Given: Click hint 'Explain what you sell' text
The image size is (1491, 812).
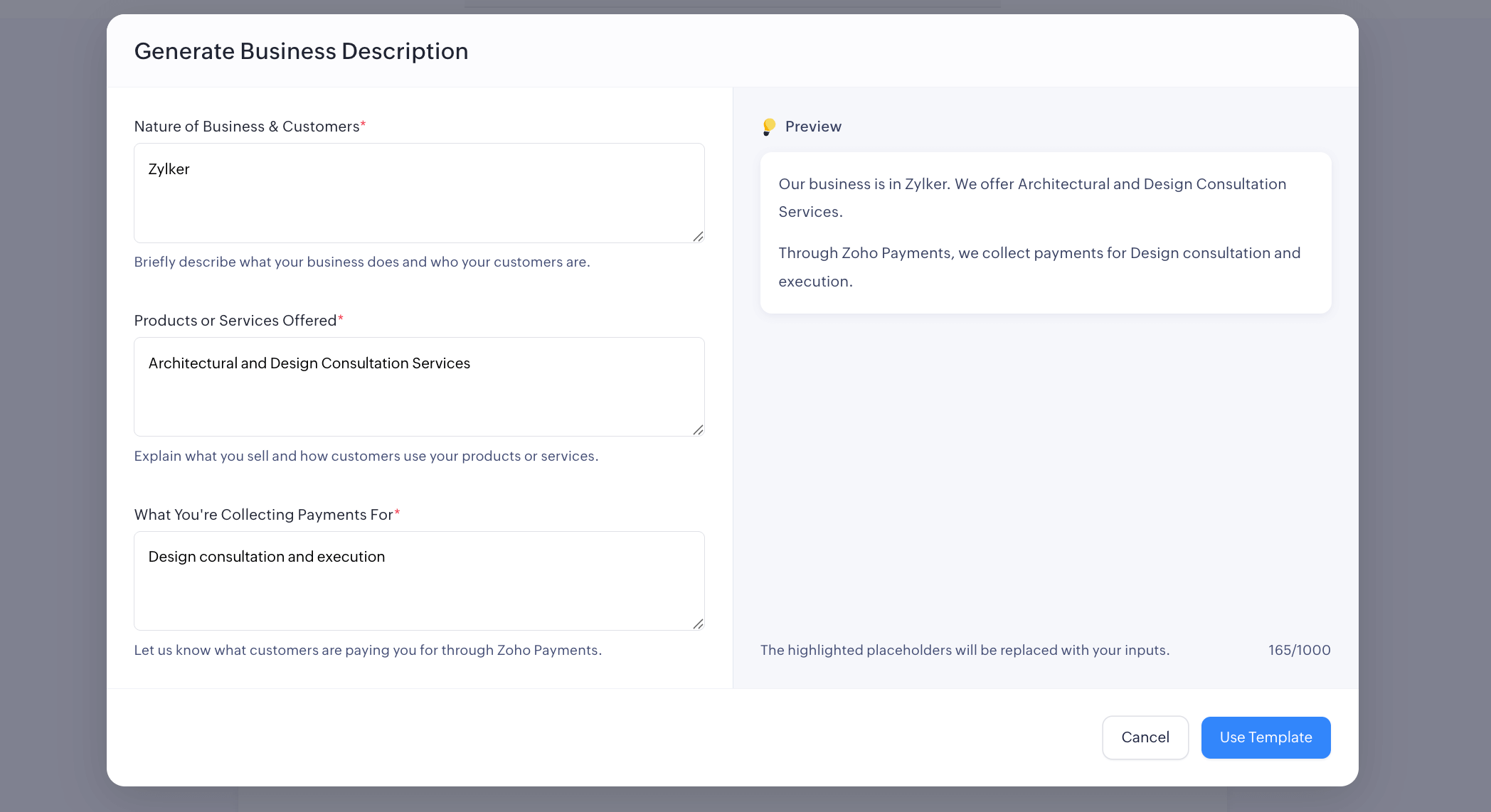Looking at the screenshot, I should pyautogui.click(x=366, y=456).
